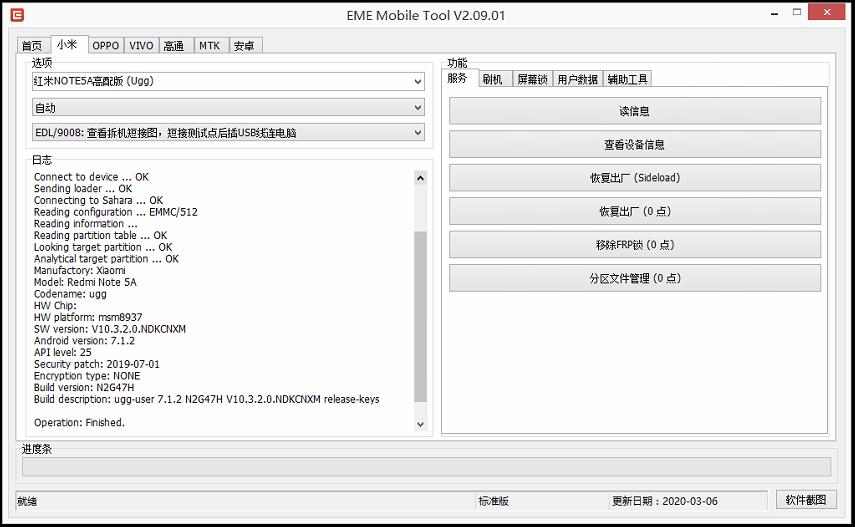
Task: Switch to the 高通 tab
Action: pyautogui.click(x=174, y=46)
